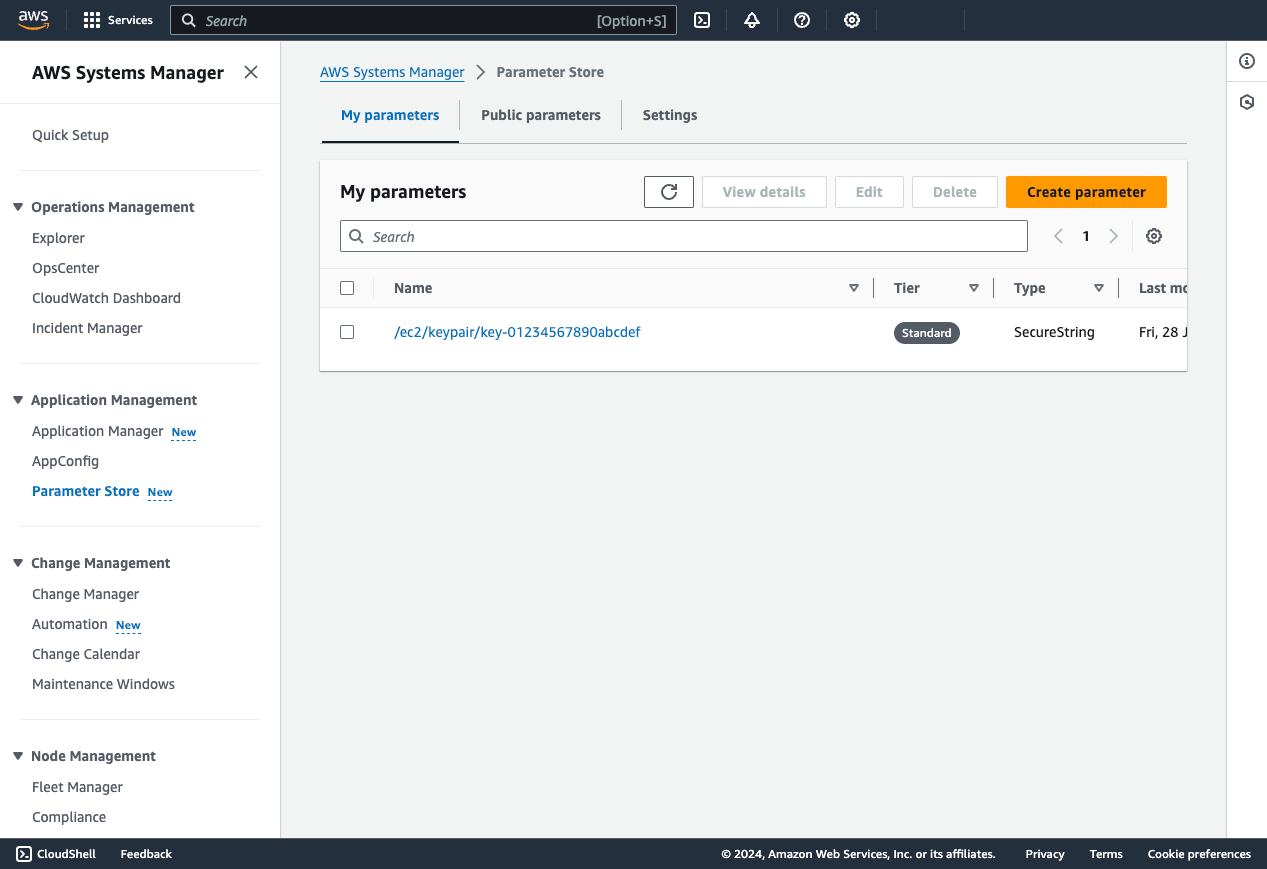The image size is (1267, 869).
Task: Select all parameters with the header checkbox
Action: (x=347, y=287)
